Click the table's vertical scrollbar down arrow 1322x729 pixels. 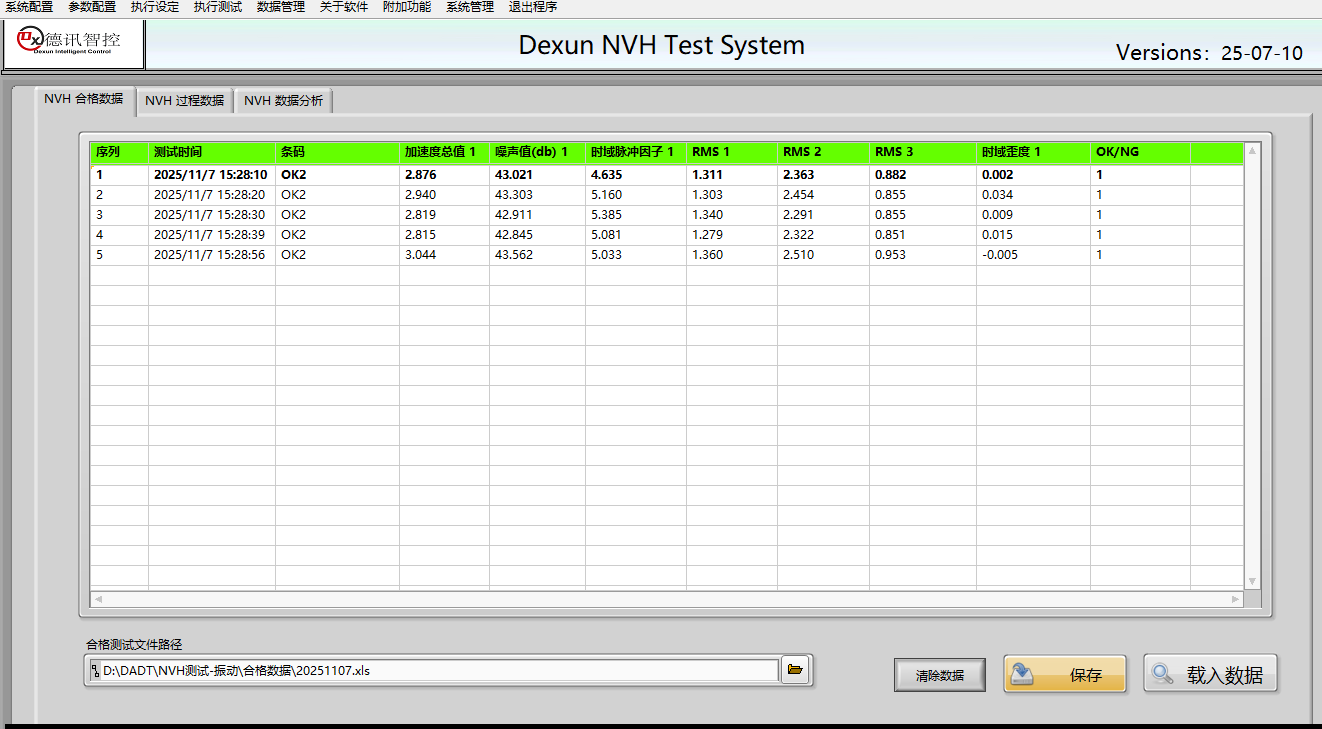(1252, 581)
